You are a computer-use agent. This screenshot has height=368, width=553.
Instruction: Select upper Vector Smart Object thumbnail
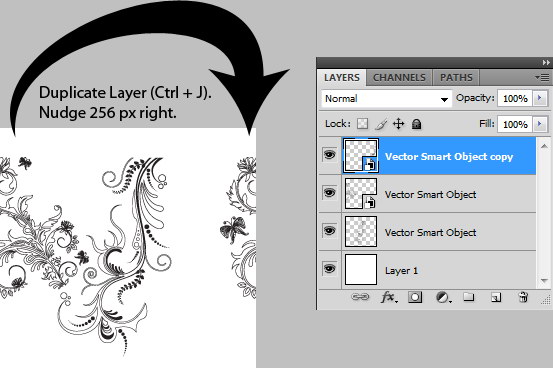click(x=361, y=193)
